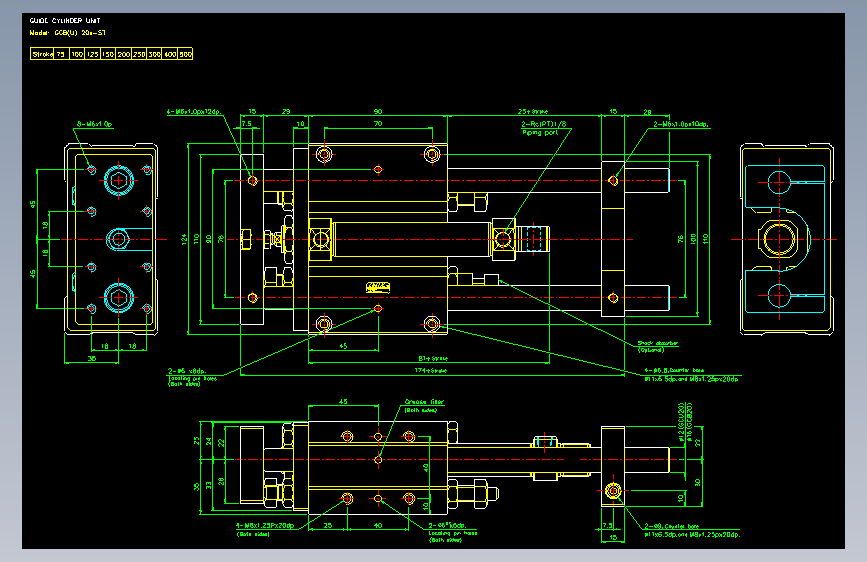Image resolution: width=867 pixels, height=562 pixels.
Task: Click the 81+Stroke dimension text
Action: [x=433, y=358]
